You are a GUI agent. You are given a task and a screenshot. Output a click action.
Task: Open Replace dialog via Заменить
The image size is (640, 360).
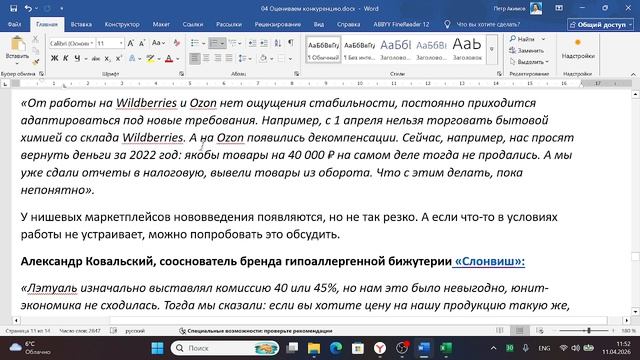tap(526, 50)
